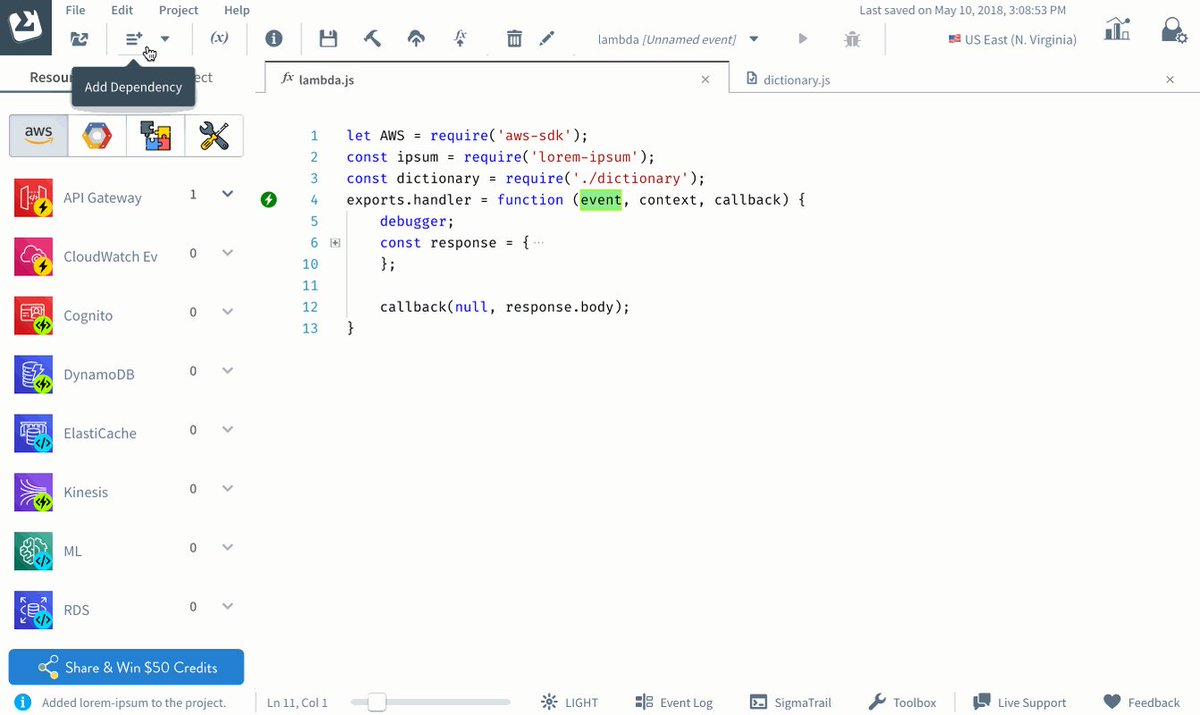The height and width of the screenshot is (715, 1200).
Task: Click the new function fx icon
Action: coord(460,38)
